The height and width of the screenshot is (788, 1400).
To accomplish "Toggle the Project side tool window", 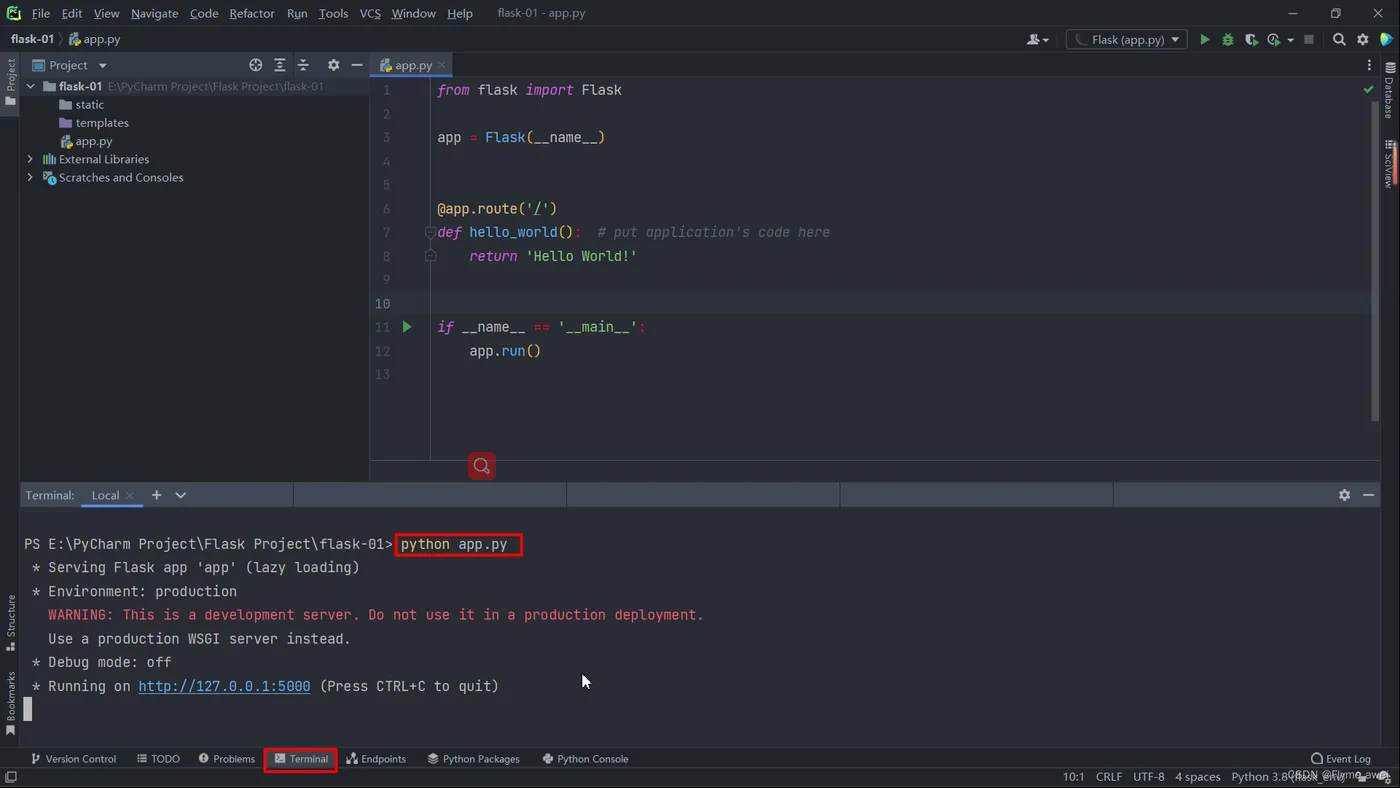I will coord(10,83).
